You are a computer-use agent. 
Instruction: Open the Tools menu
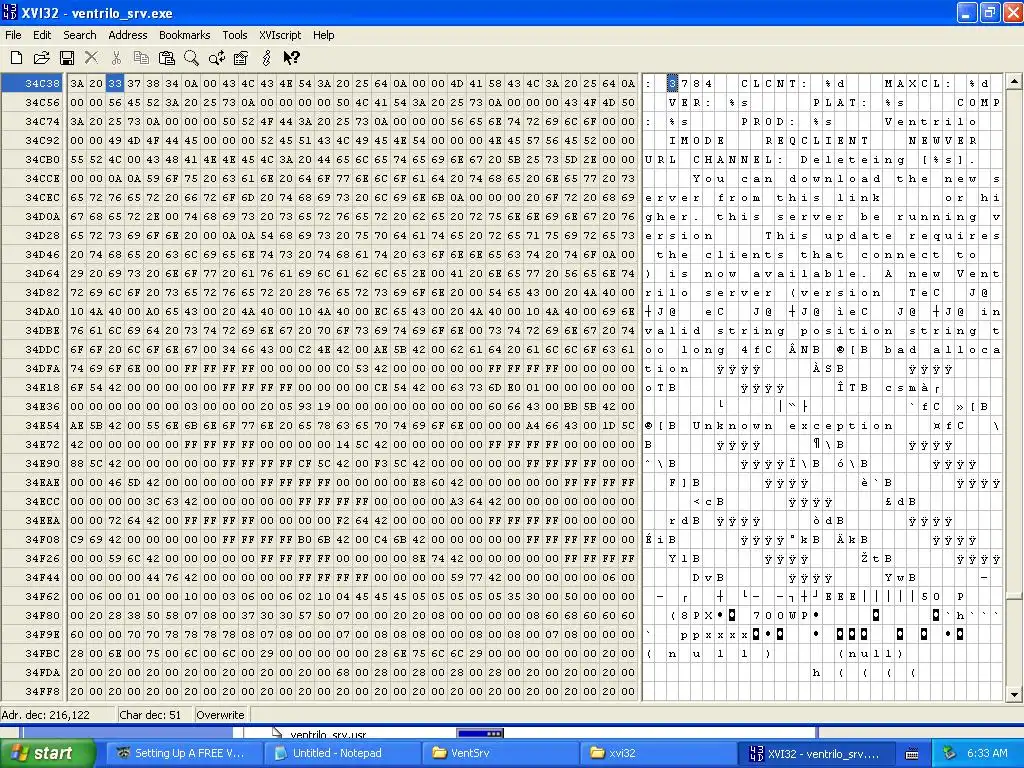234,35
